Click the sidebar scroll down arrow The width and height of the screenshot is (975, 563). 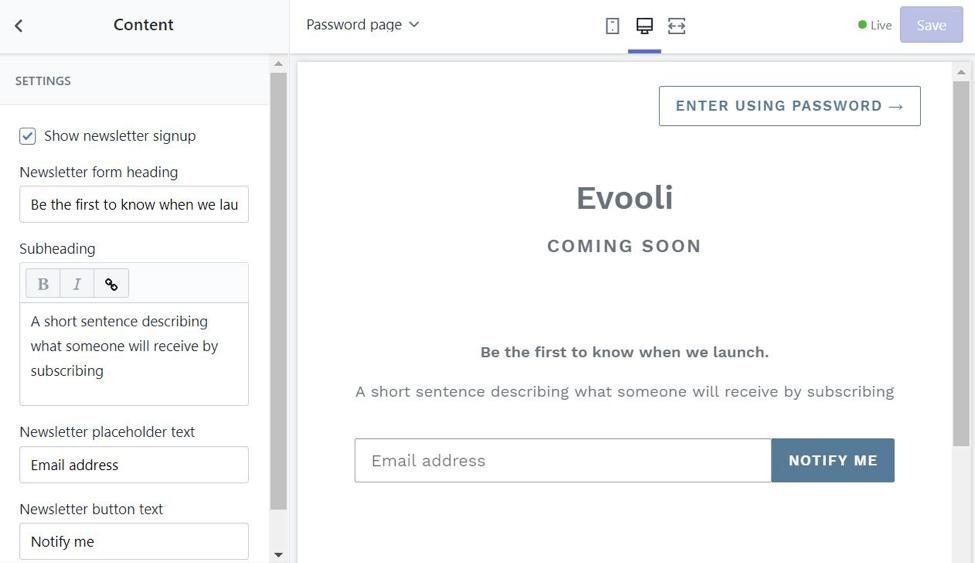278,555
